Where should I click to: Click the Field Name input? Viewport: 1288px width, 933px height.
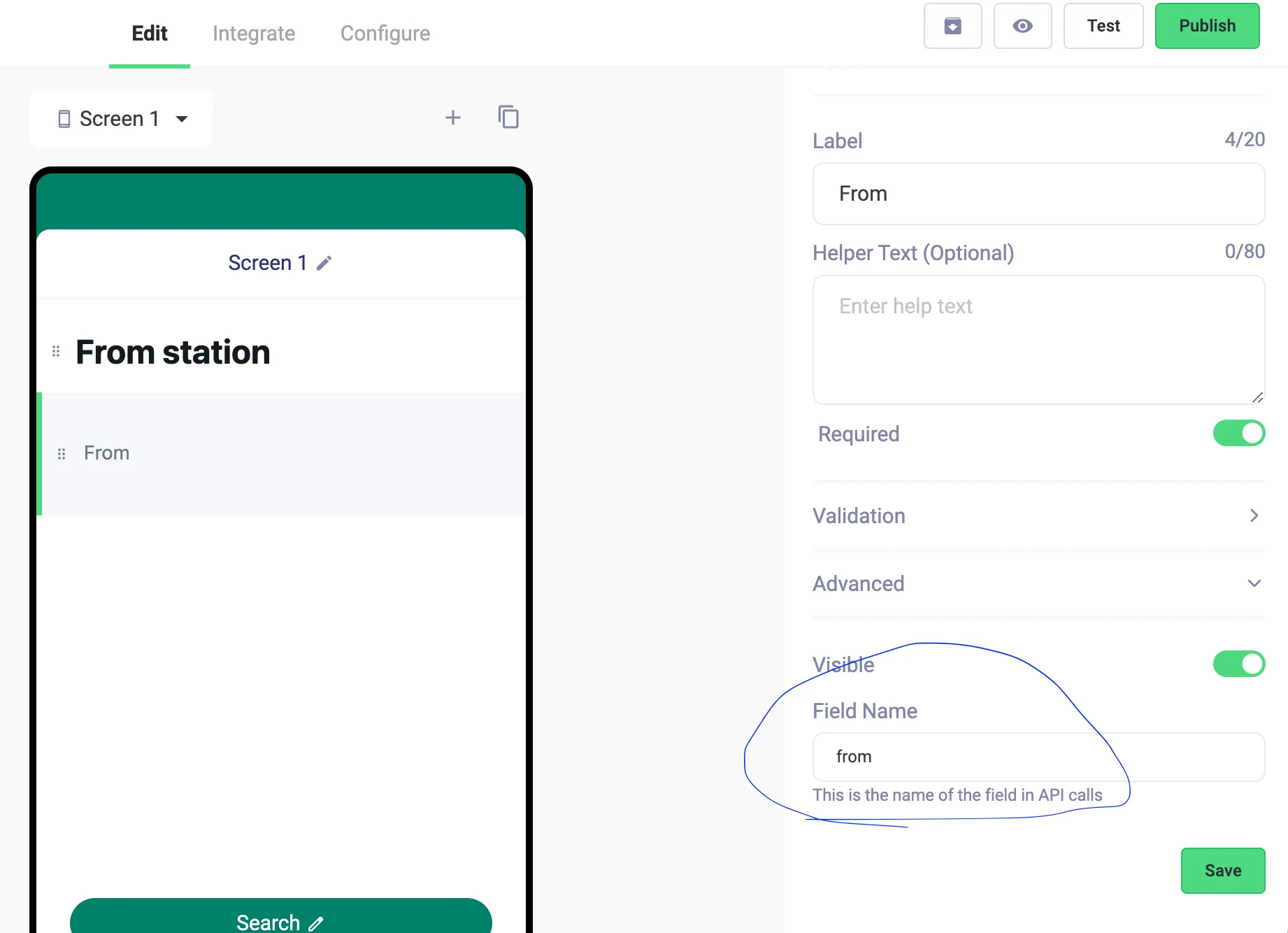(x=1038, y=757)
